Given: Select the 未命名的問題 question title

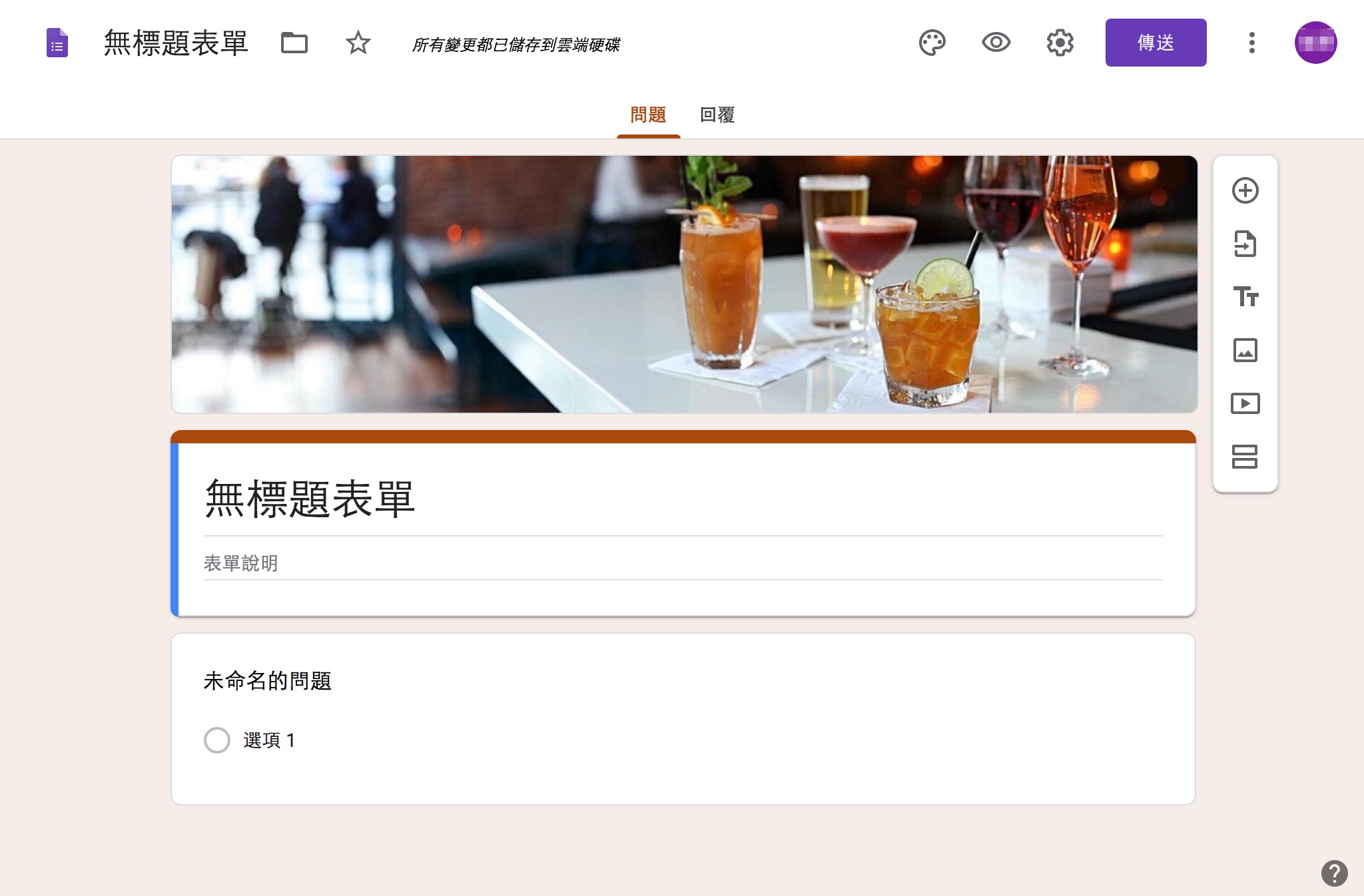Looking at the screenshot, I should 268,681.
